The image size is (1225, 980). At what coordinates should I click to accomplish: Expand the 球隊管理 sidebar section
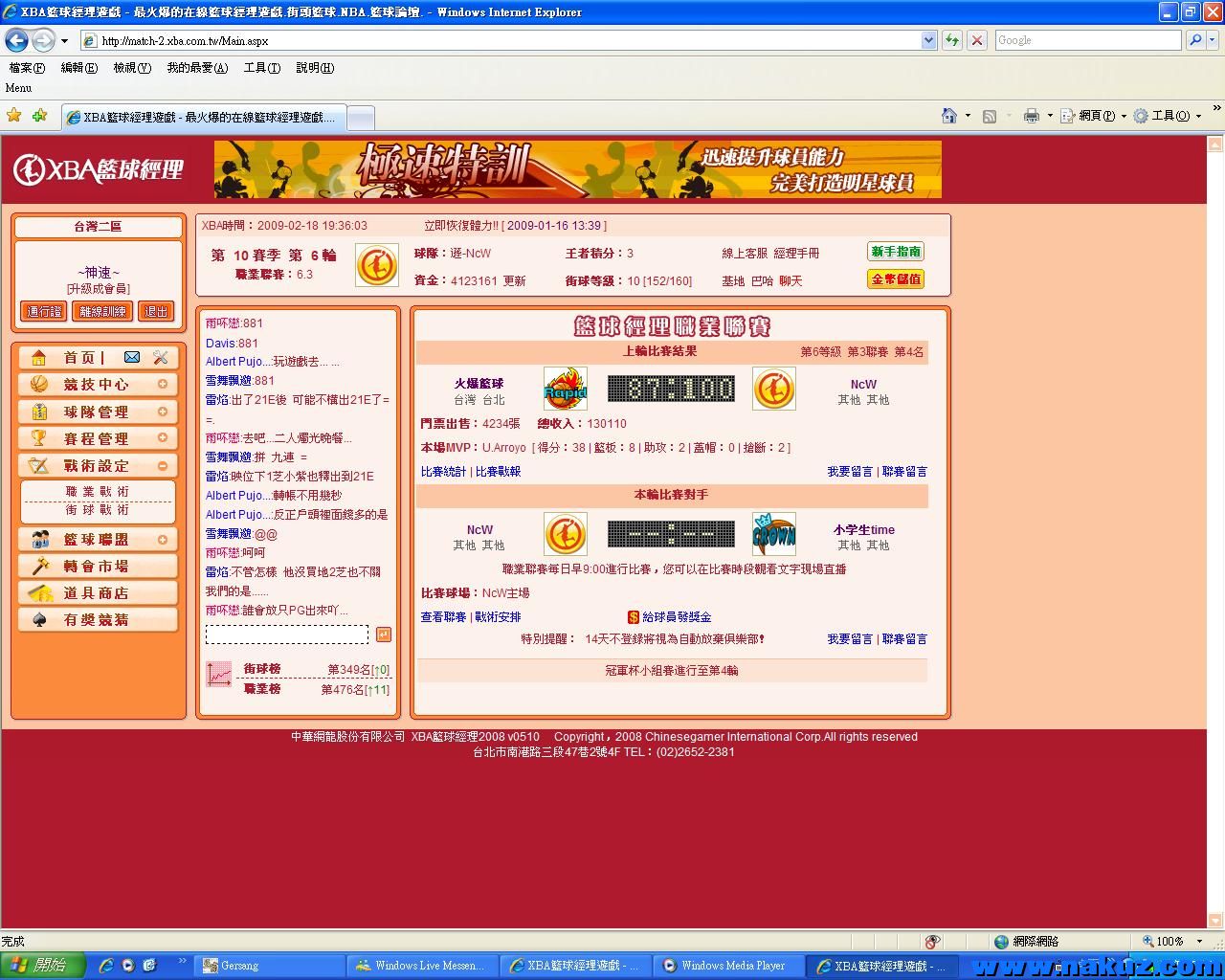(162, 412)
